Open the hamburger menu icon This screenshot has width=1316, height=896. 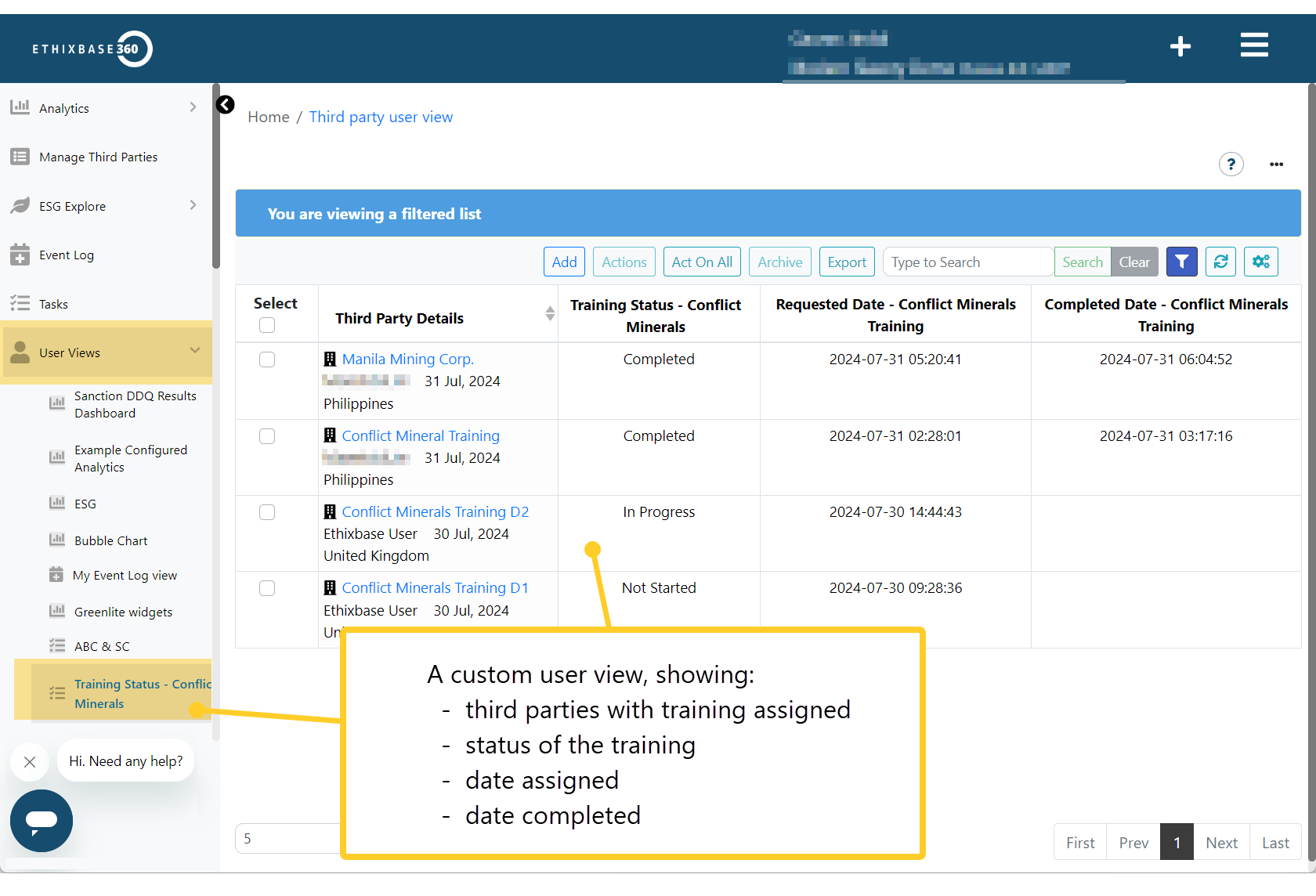point(1253,45)
